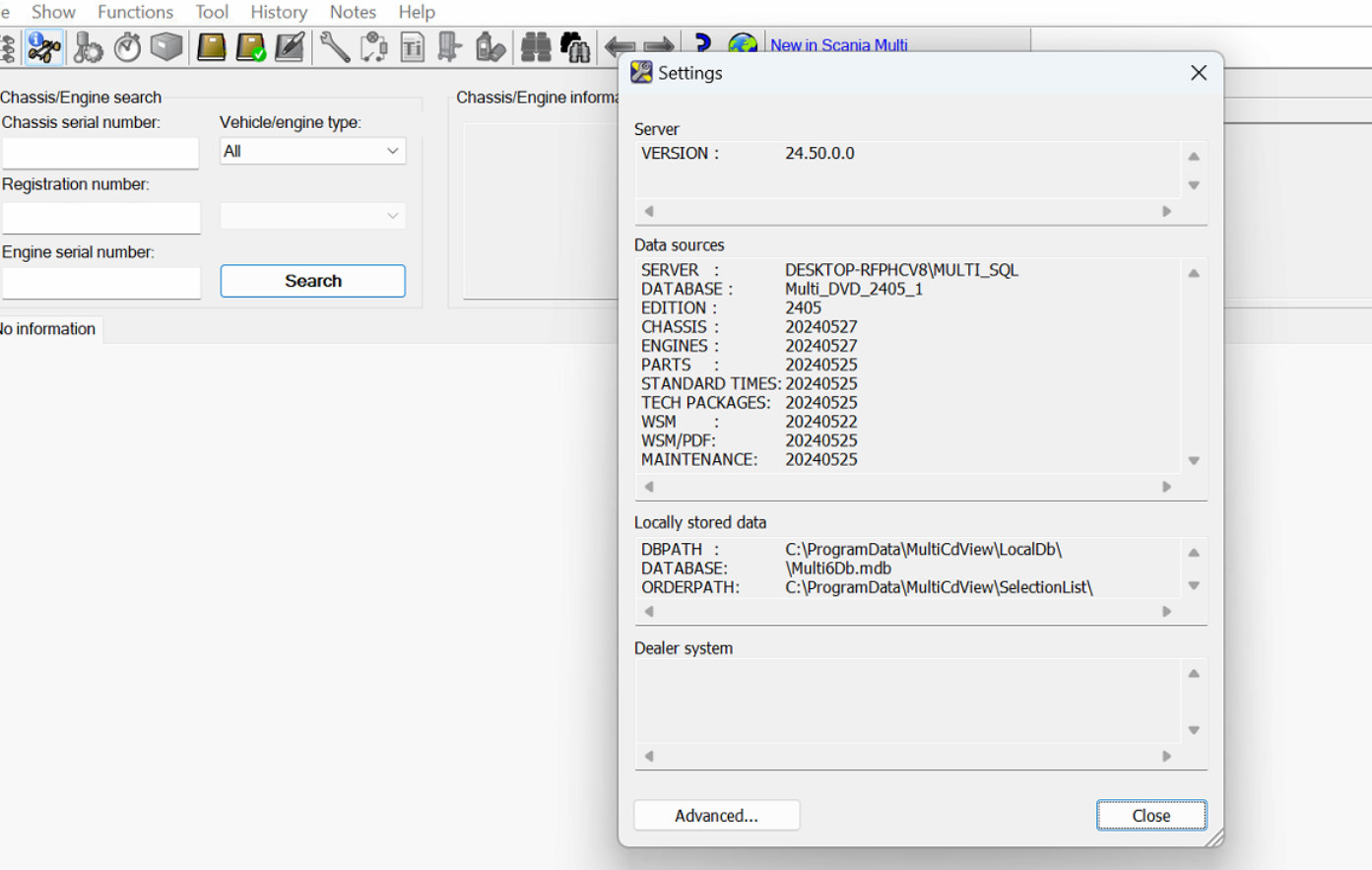
Task: Open the Notes menu
Action: [x=353, y=12]
